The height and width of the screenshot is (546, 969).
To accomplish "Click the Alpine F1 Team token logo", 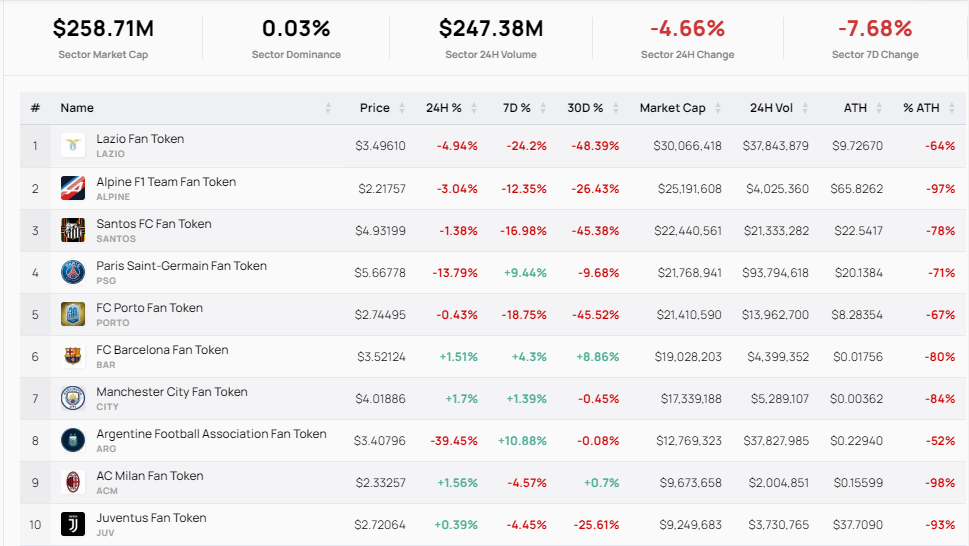I will [73, 188].
